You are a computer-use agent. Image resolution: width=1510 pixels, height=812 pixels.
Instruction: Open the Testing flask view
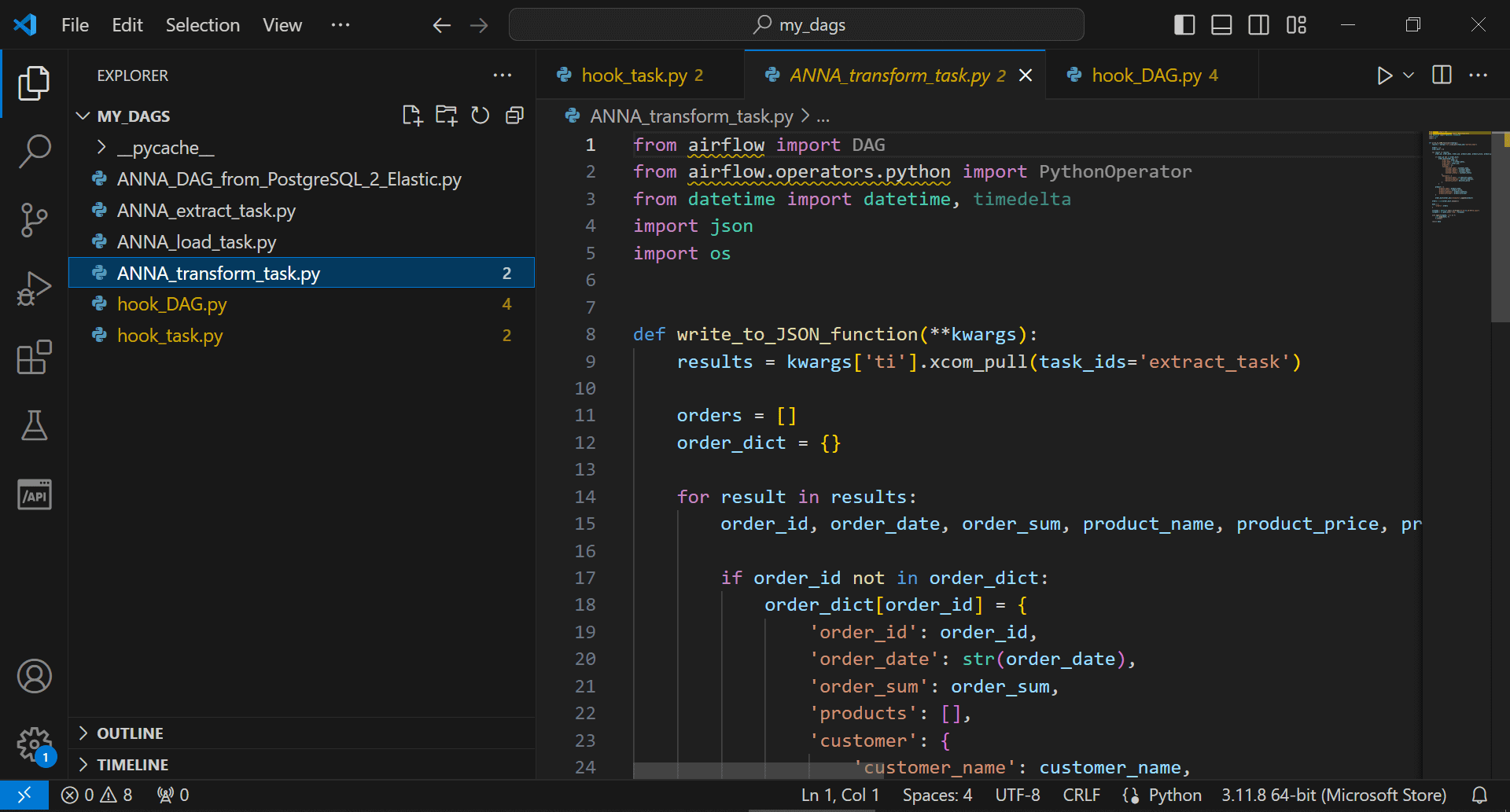(34, 425)
